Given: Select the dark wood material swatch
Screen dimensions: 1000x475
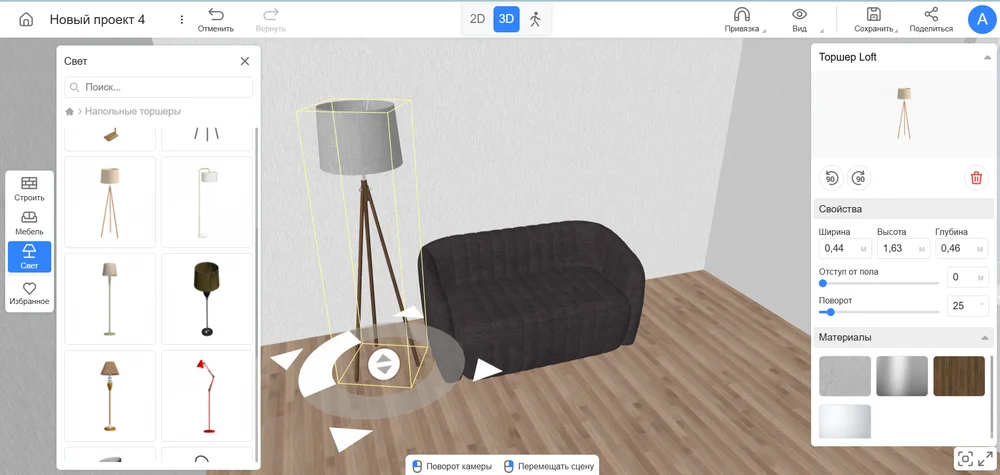Looking at the screenshot, I should pos(958,376).
